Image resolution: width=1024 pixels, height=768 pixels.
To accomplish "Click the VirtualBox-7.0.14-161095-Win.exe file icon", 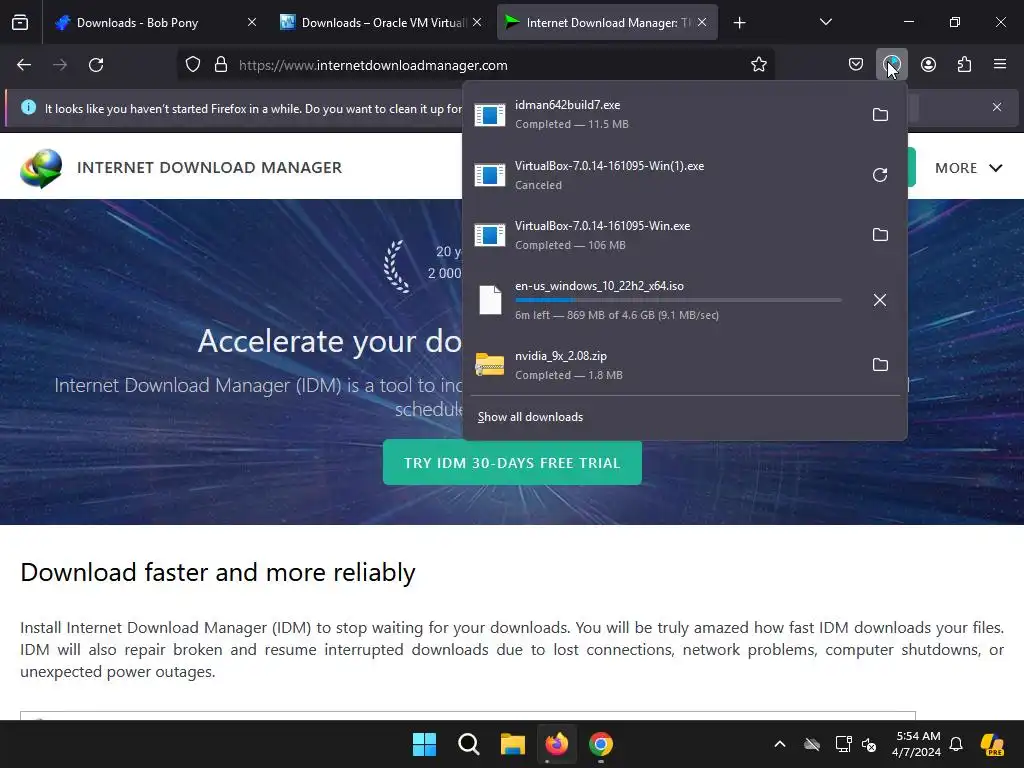I will click(x=490, y=234).
